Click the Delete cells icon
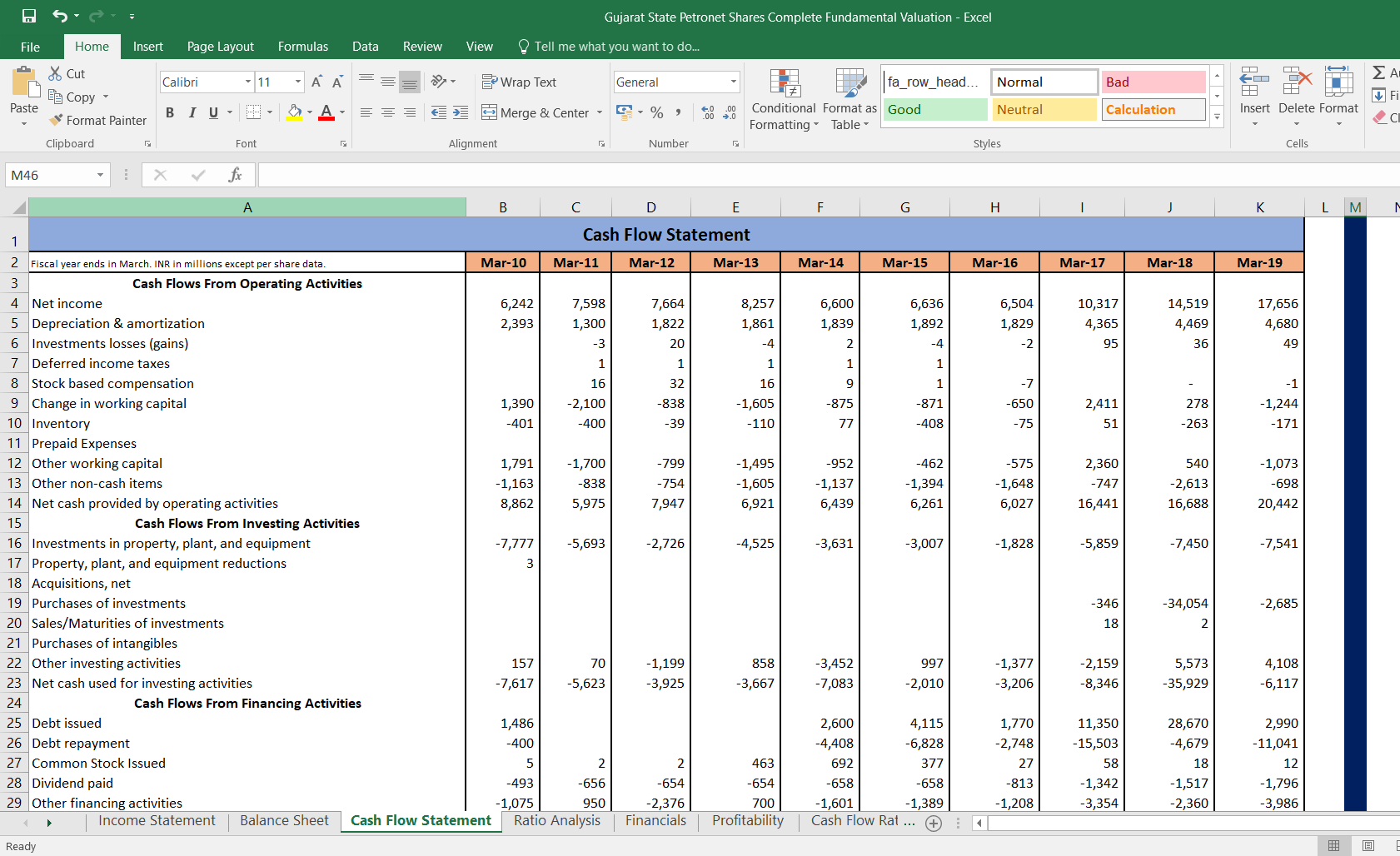This screenshot has height=856, width=1400. tap(1297, 82)
